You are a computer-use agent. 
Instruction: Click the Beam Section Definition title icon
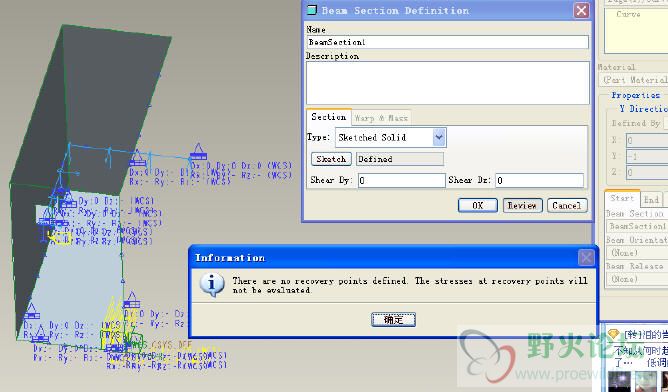(312, 10)
